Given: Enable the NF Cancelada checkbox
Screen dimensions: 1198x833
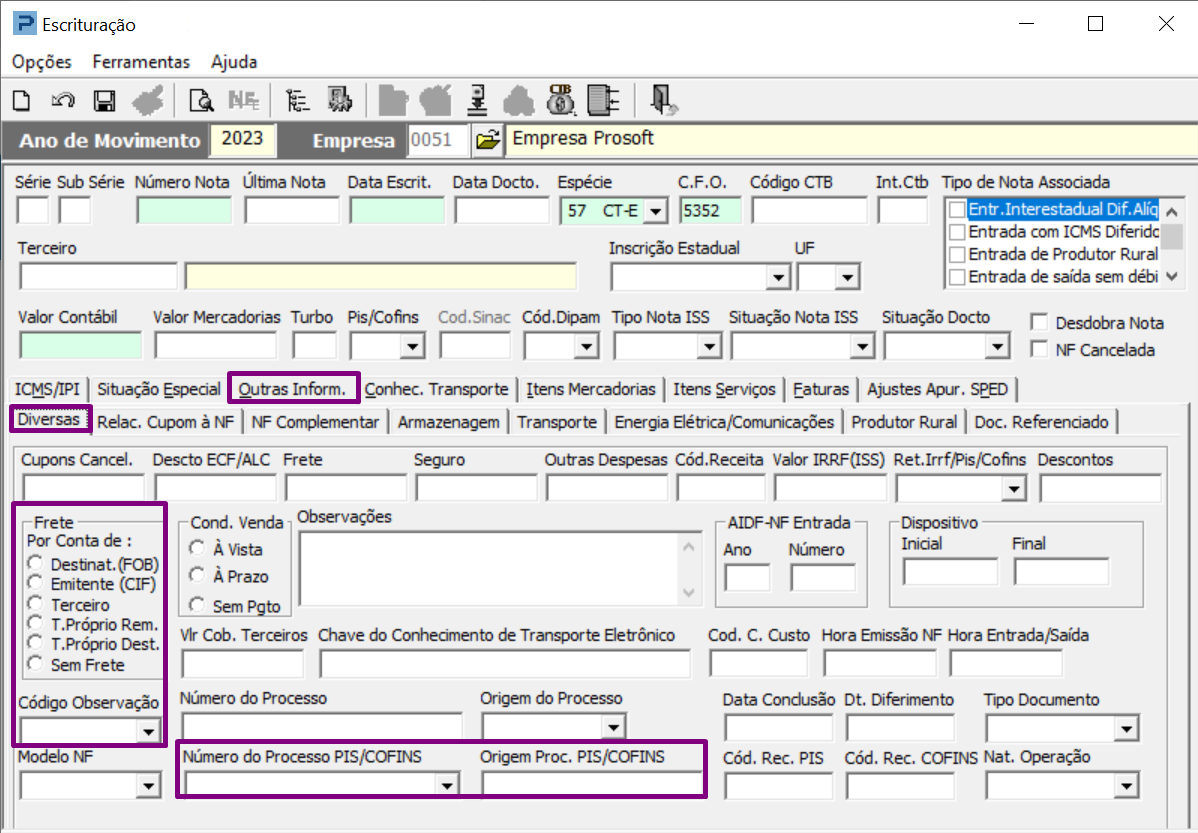Looking at the screenshot, I should coord(1040,350).
